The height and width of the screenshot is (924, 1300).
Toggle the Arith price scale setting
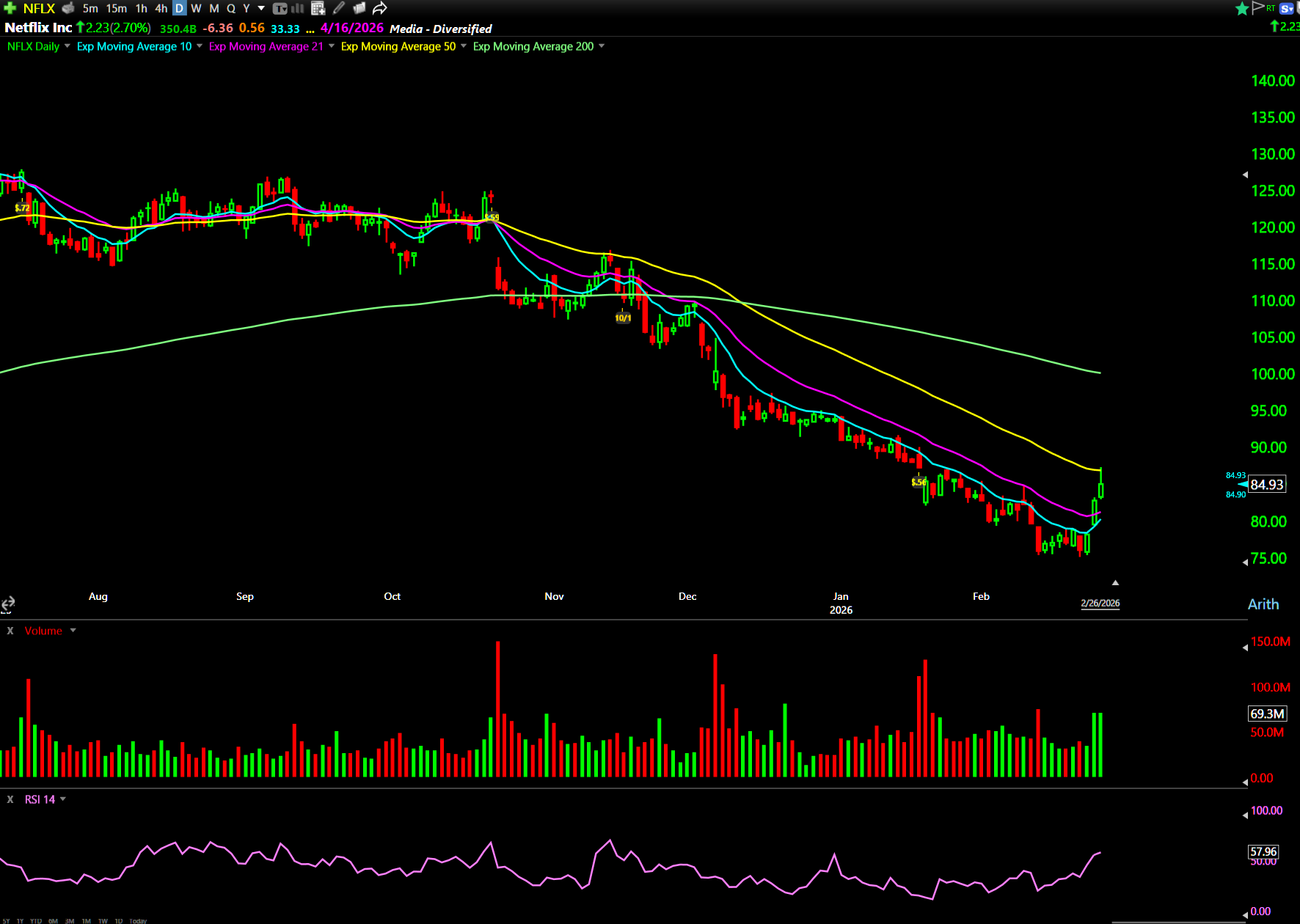(x=1263, y=604)
